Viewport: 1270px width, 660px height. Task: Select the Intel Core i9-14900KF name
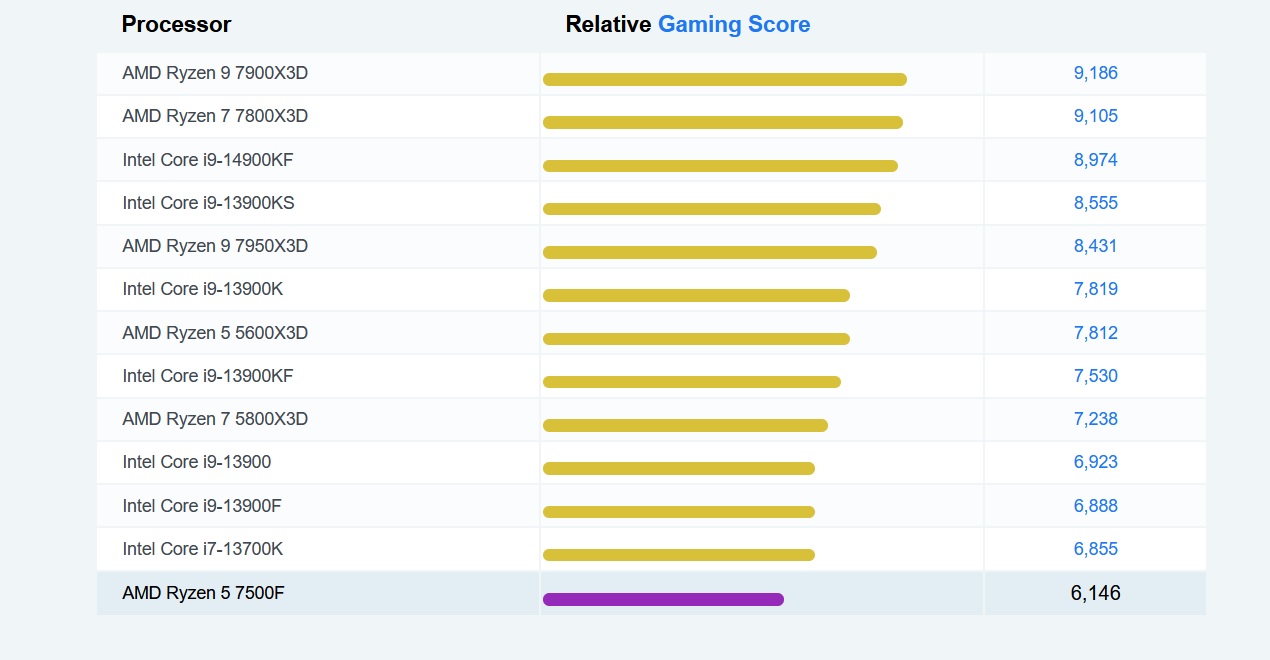[208, 160]
